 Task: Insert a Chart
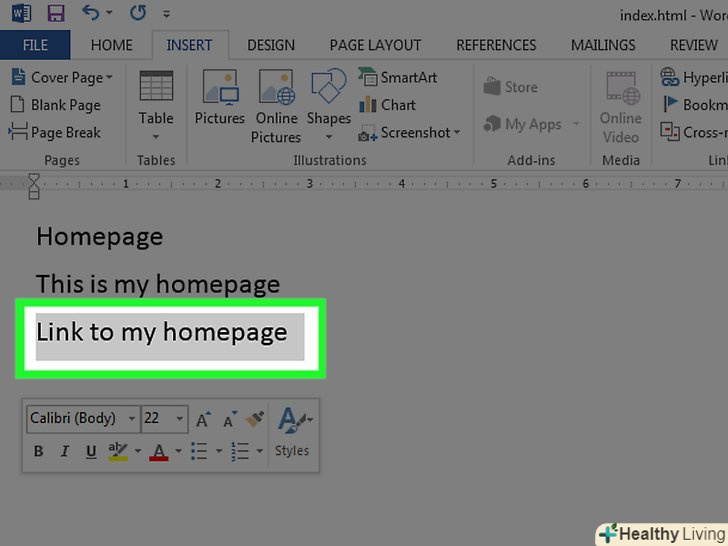(387, 105)
